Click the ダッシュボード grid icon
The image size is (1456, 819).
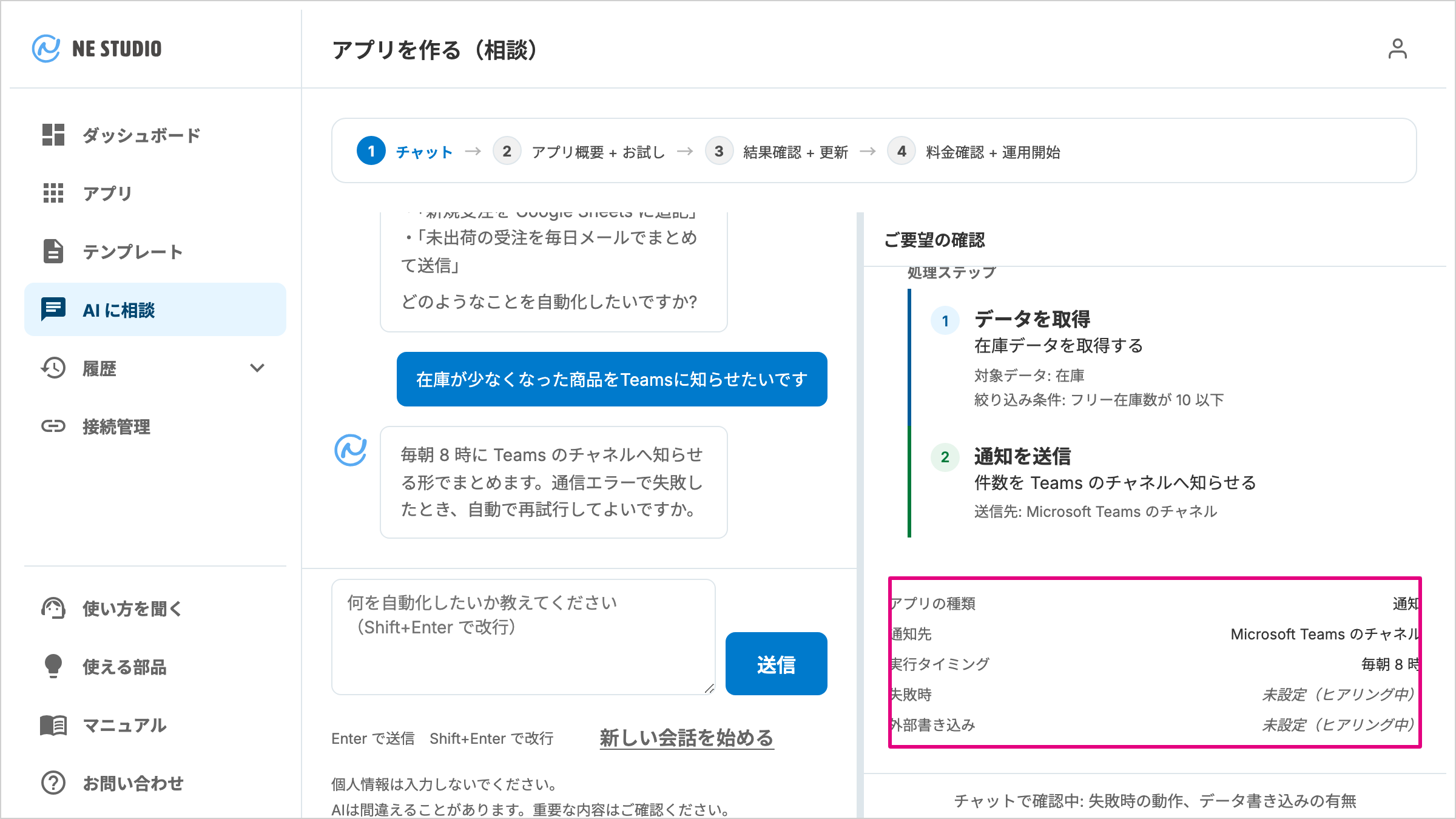coord(53,135)
